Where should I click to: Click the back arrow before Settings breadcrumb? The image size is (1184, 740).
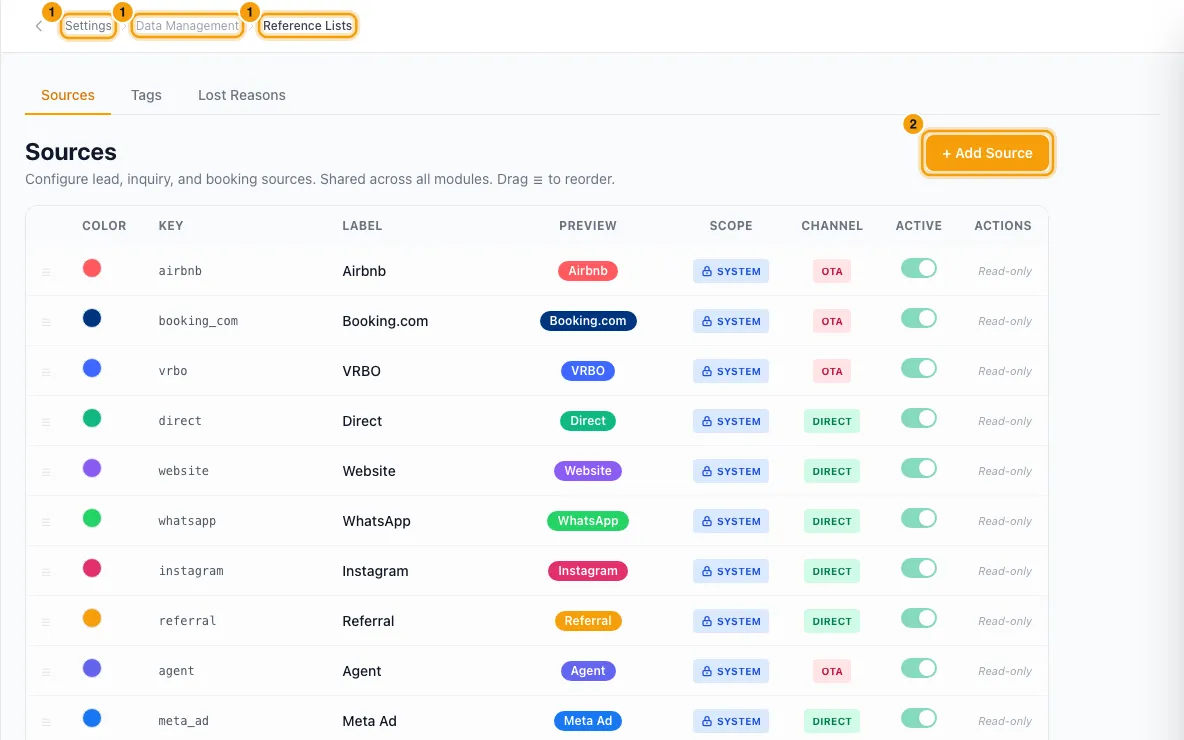39,26
